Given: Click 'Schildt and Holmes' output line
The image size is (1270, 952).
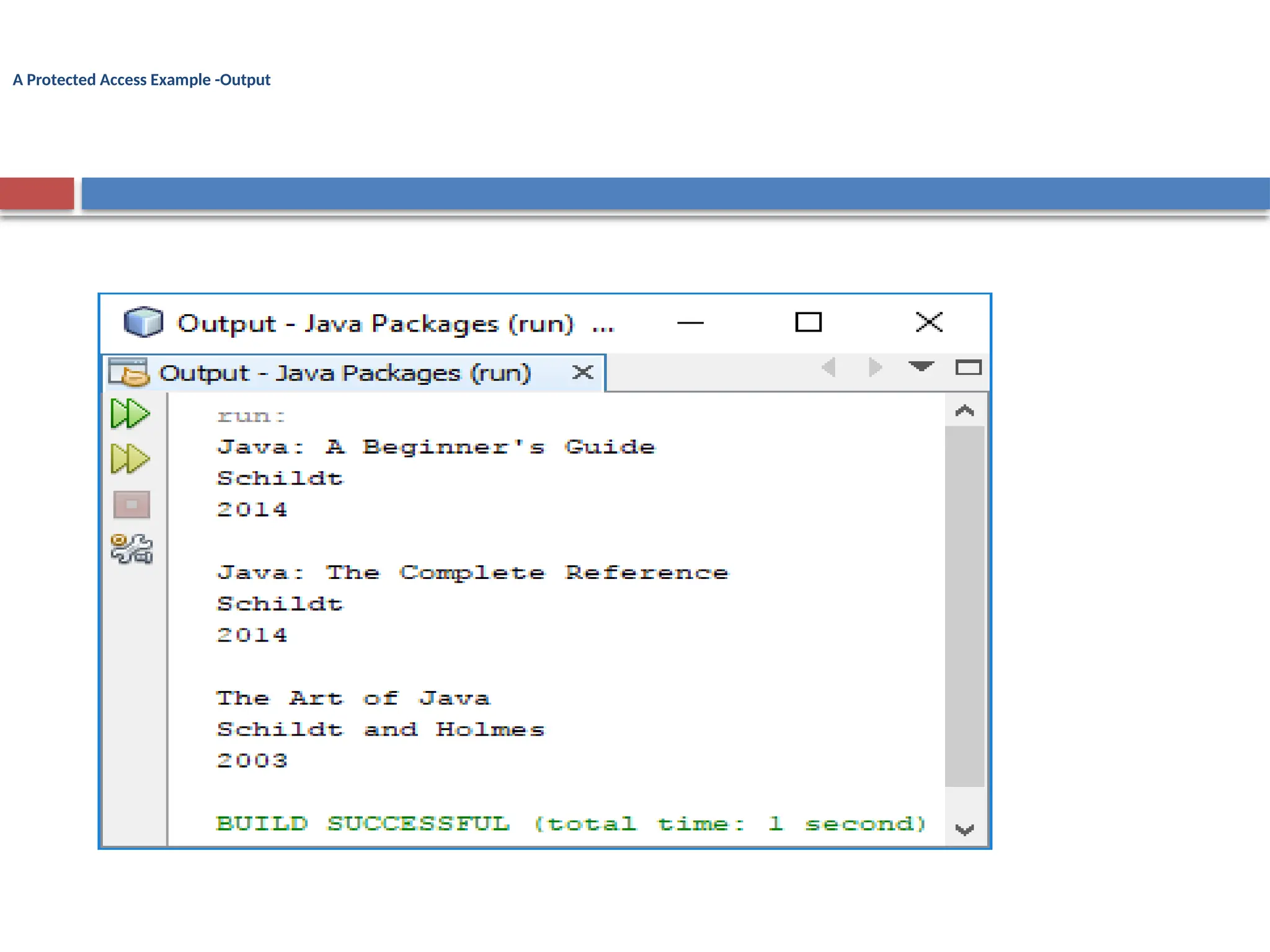Looking at the screenshot, I should tap(381, 729).
